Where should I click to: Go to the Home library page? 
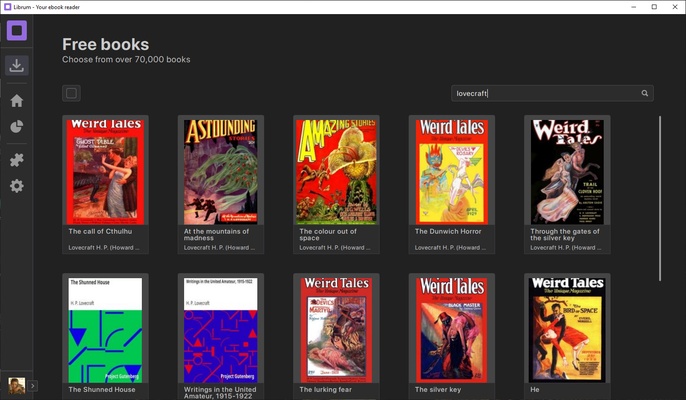(x=16, y=101)
